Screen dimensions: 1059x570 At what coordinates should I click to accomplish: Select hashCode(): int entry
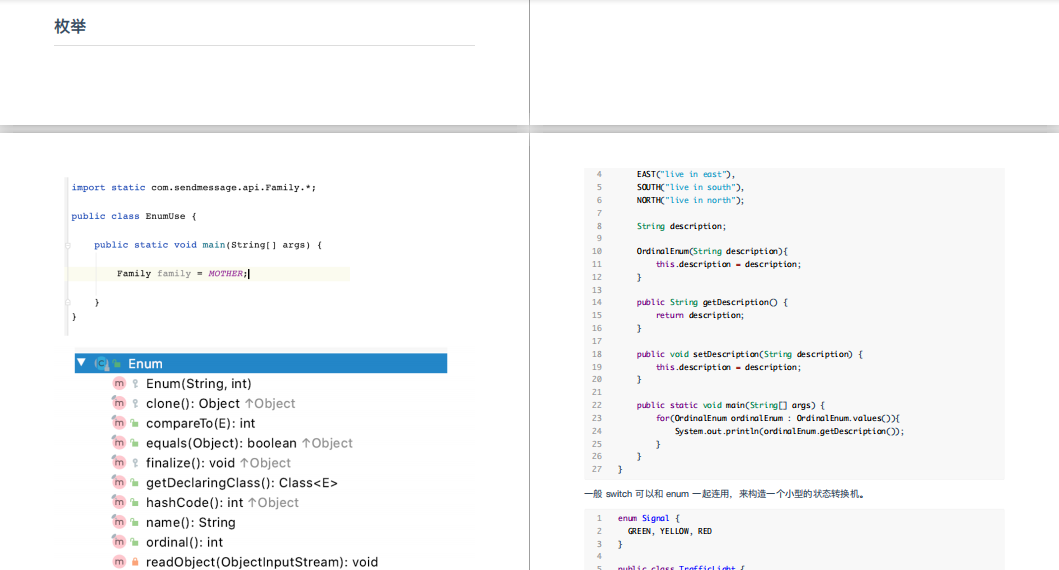point(222,502)
